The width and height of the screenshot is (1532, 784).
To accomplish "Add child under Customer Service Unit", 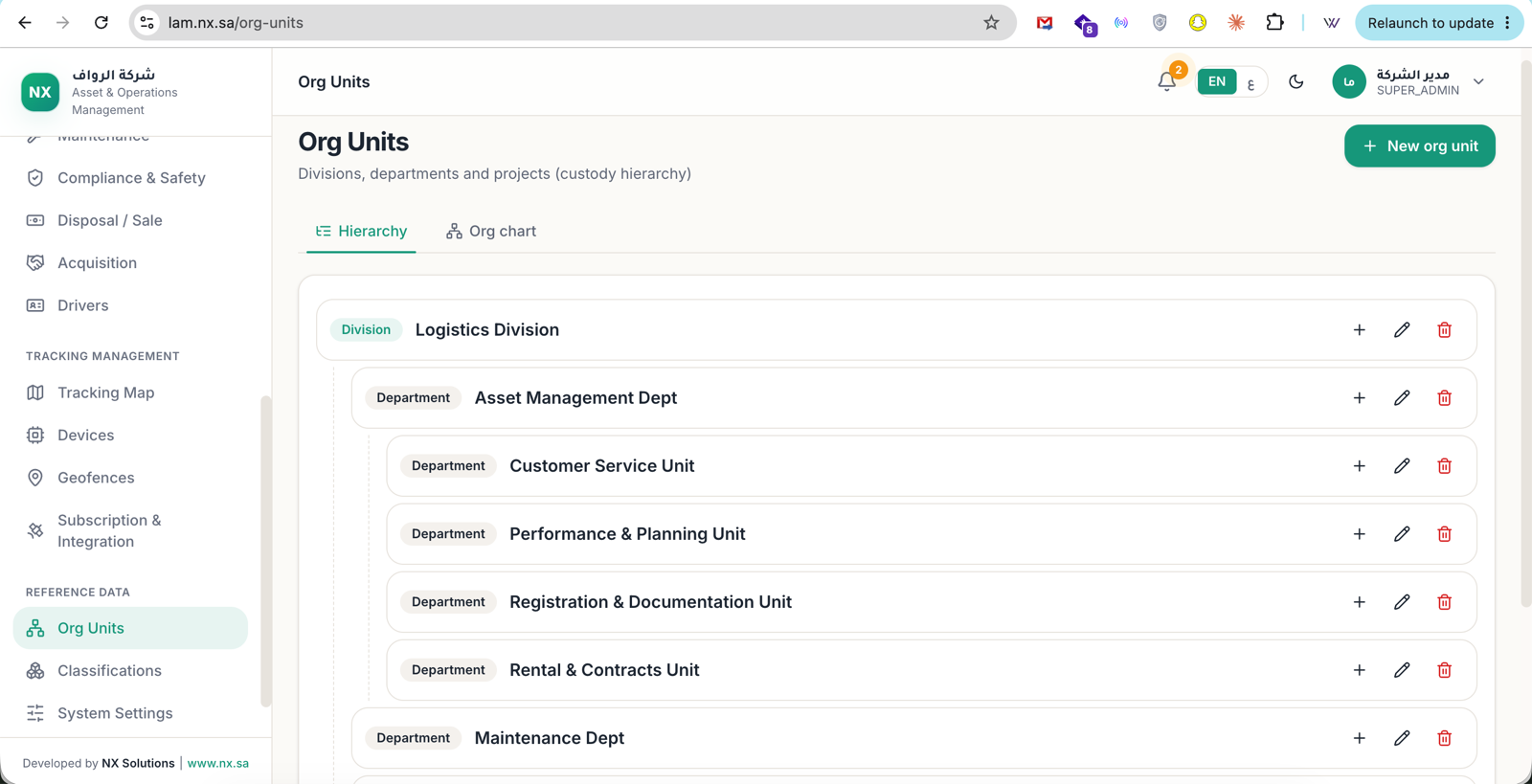I will pyautogui.click(x=1359, y=466).
